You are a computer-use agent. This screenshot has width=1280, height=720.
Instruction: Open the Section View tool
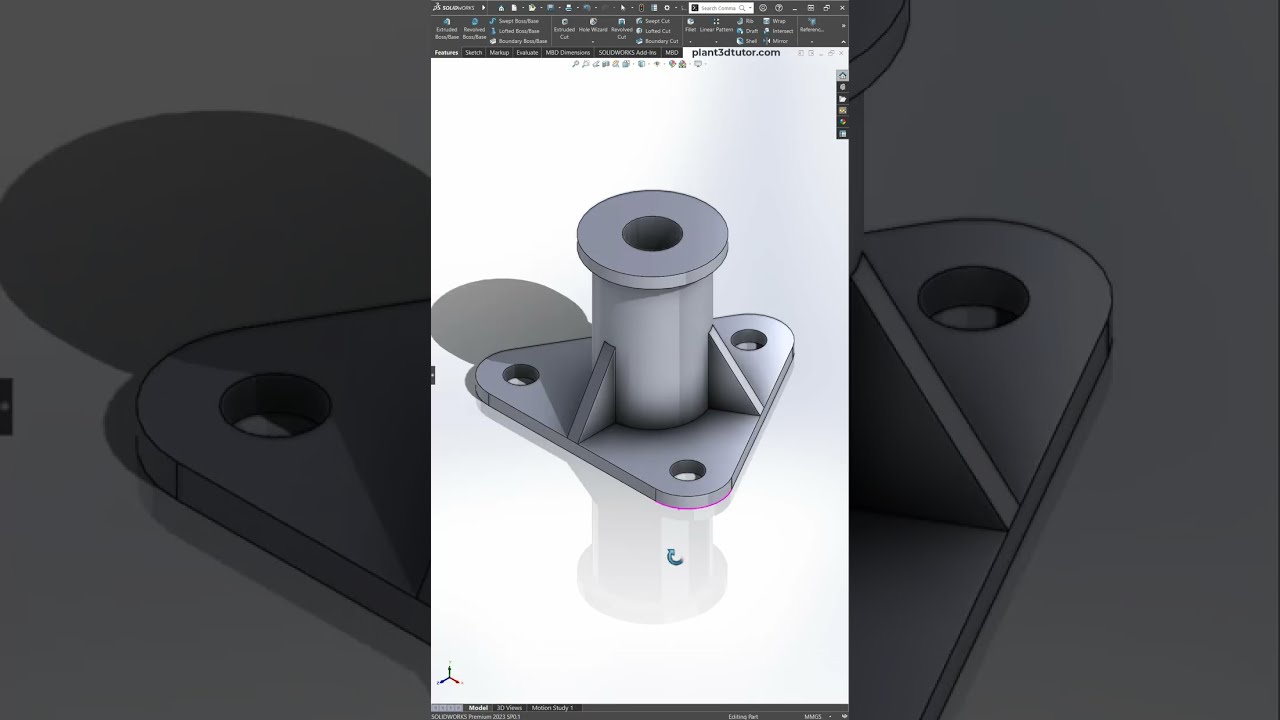tap(605, 64)
